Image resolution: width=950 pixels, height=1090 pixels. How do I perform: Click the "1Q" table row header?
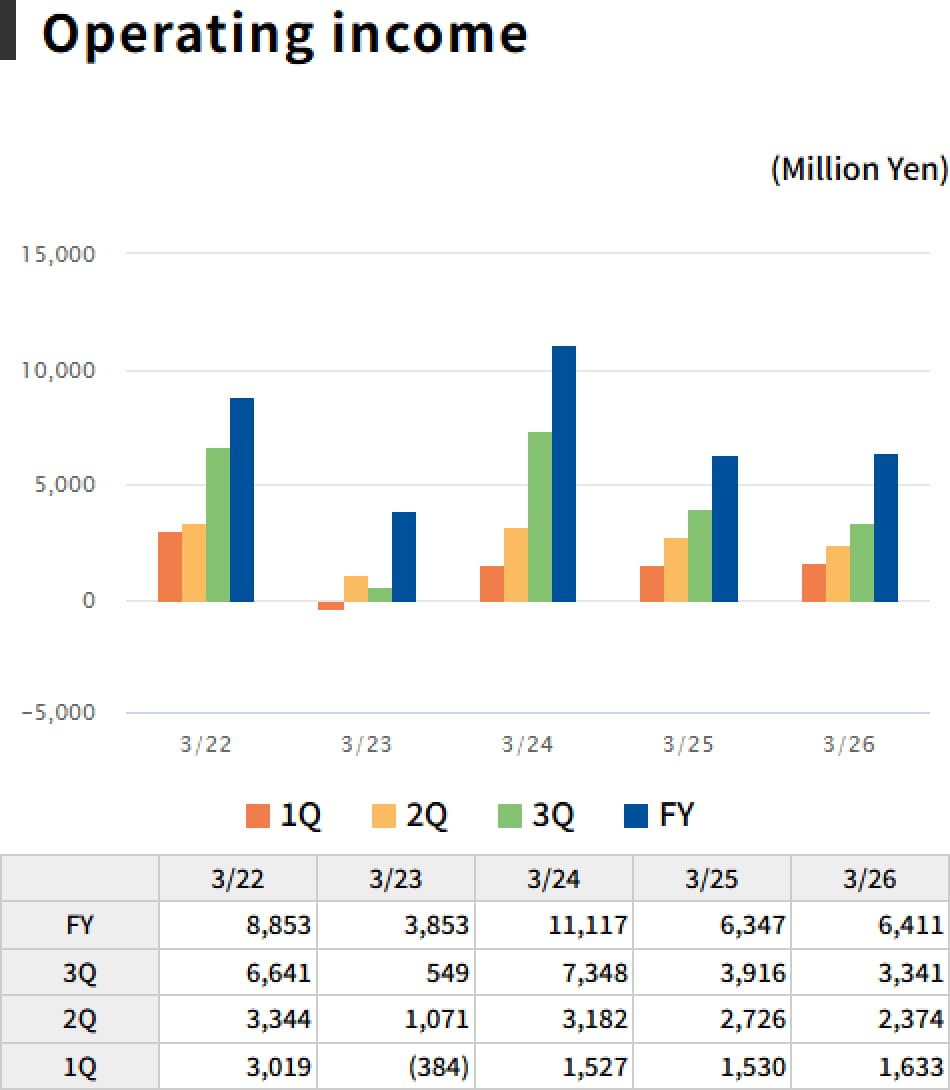(80, 1066)
